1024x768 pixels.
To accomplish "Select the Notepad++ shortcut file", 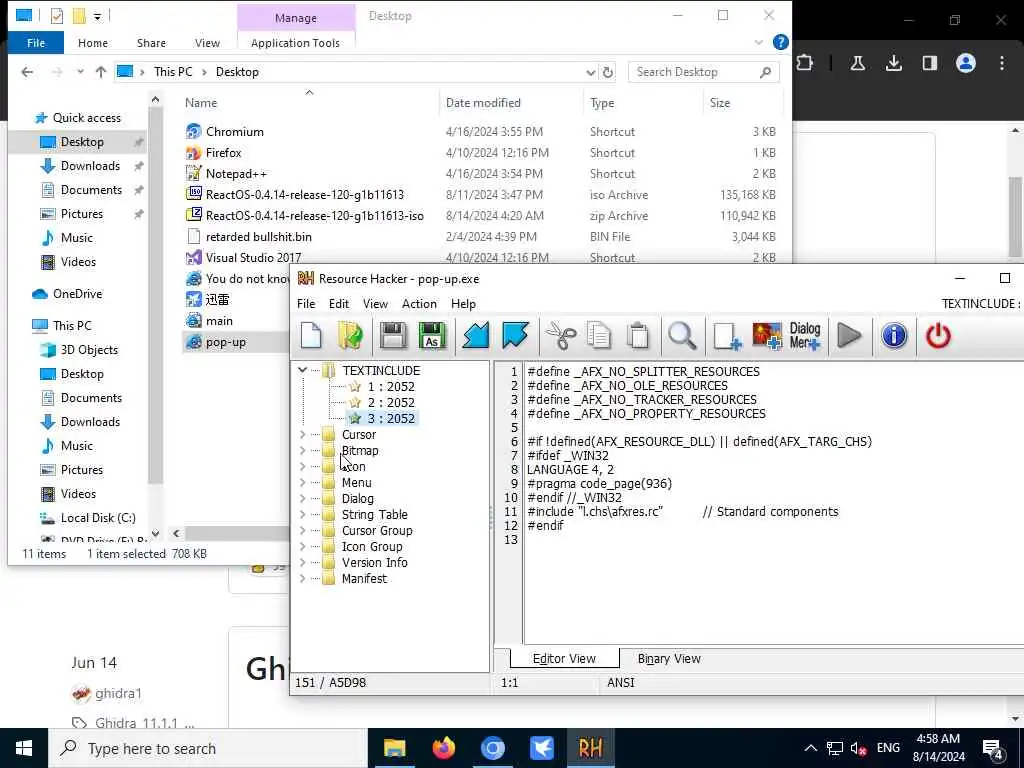I will point(236,174).
